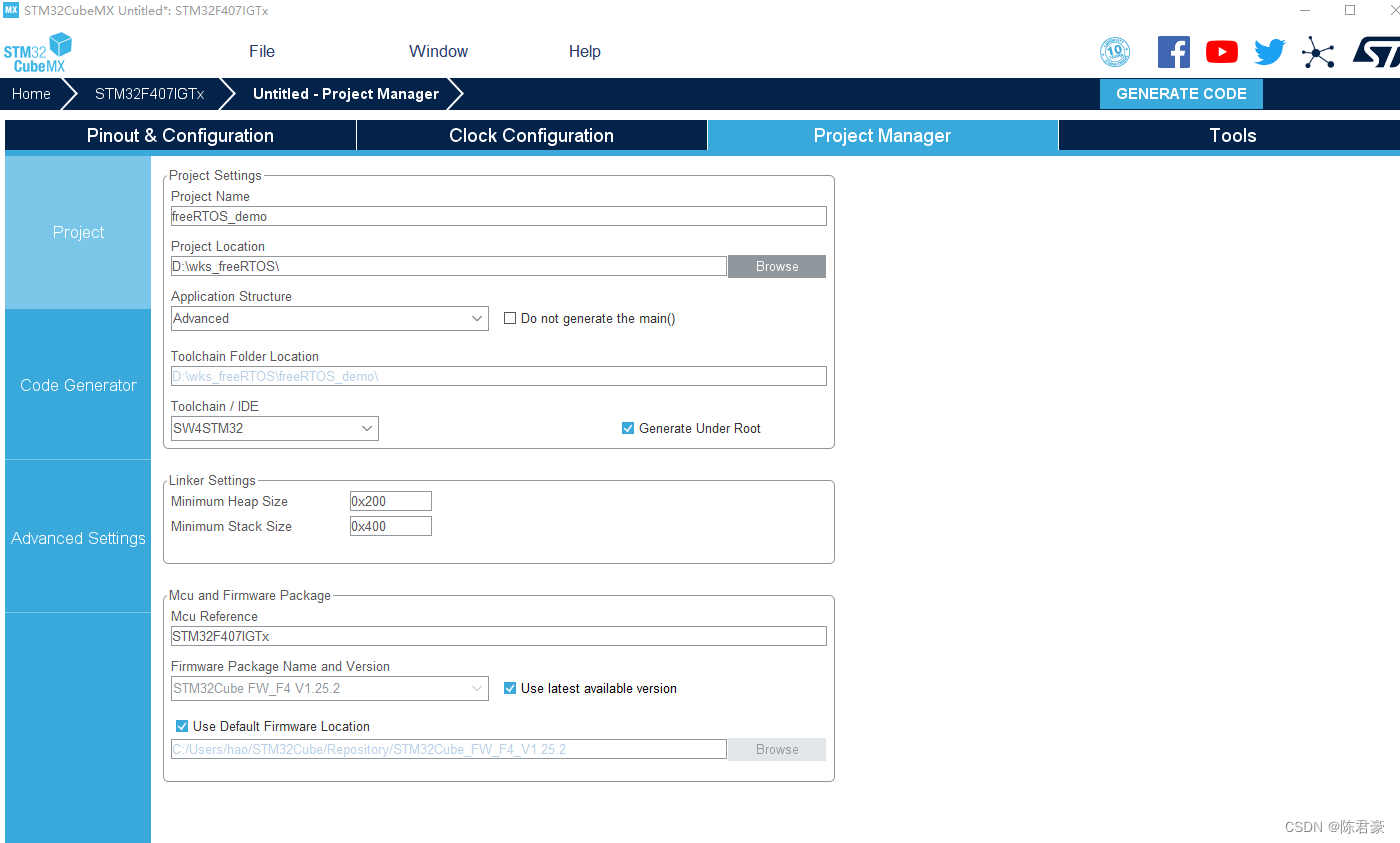Open the Code Generator side tab
This screenshot has width=1400, height=843.
[x=78, y=385]
